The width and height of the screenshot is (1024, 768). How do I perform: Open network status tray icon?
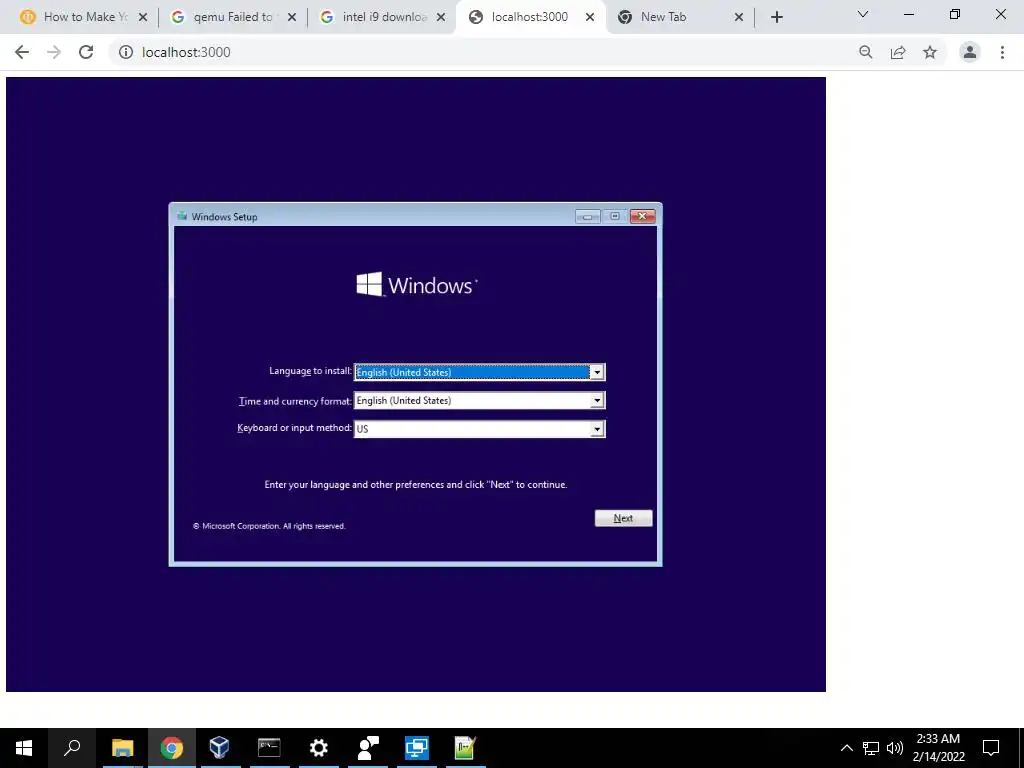(x=871, y=748)
